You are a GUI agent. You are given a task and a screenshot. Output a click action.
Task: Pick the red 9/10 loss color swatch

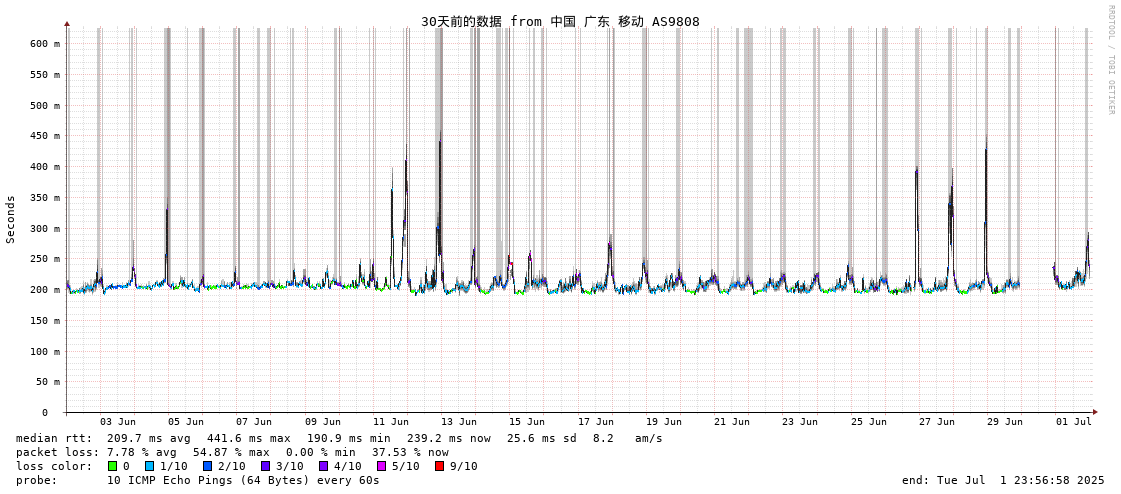tap(440, 466)
